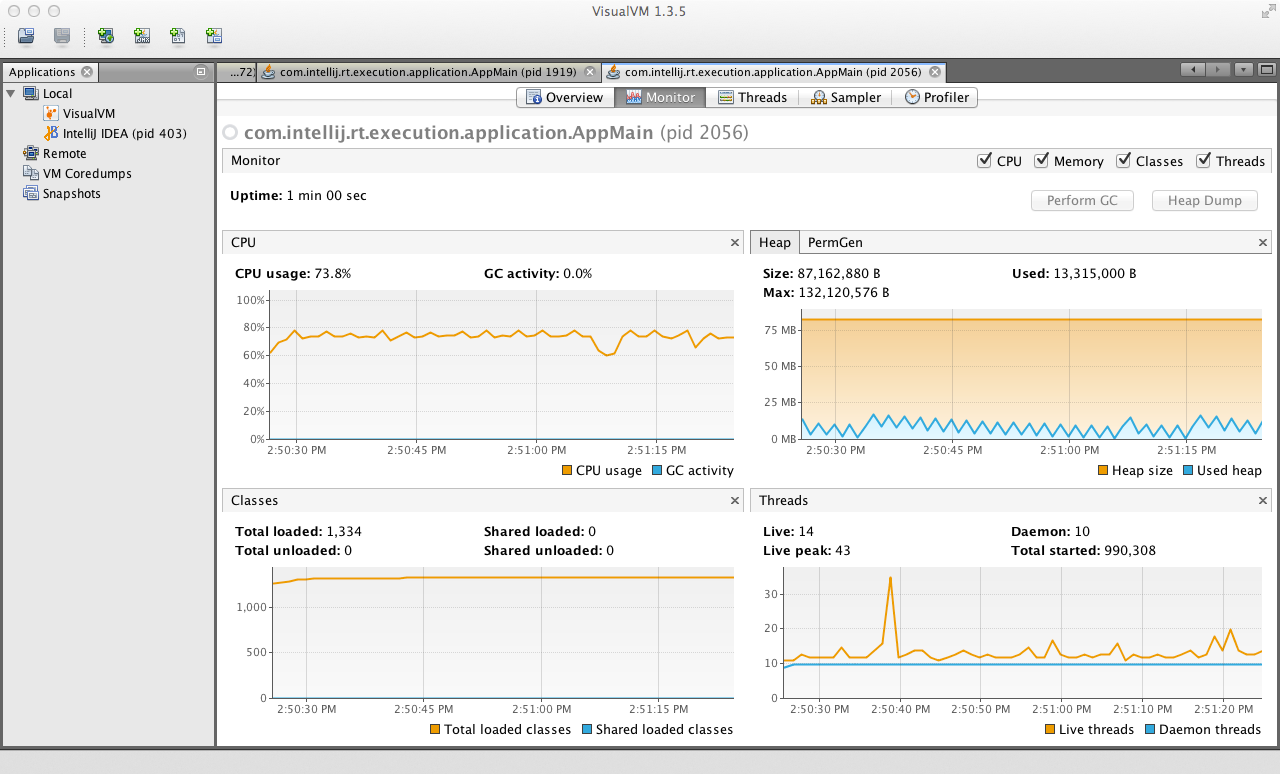This screenshot has height=774, width=1280.
Task: Switch to the AppMain (pid 1919) tab
Action: coord(428,72)
